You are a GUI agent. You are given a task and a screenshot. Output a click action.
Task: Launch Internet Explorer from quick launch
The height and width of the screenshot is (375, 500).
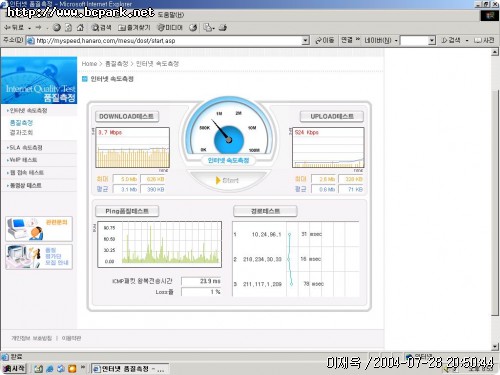click(50, 369)
